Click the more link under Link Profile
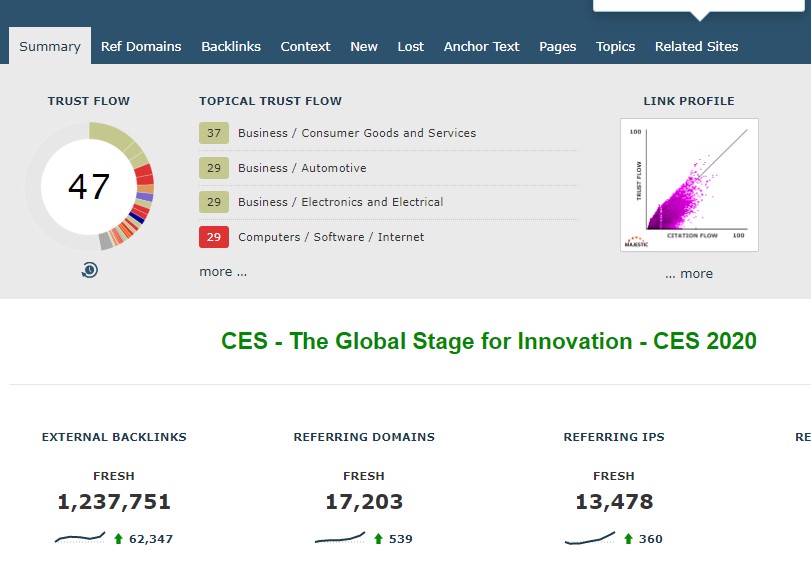 tap(689, 274)
